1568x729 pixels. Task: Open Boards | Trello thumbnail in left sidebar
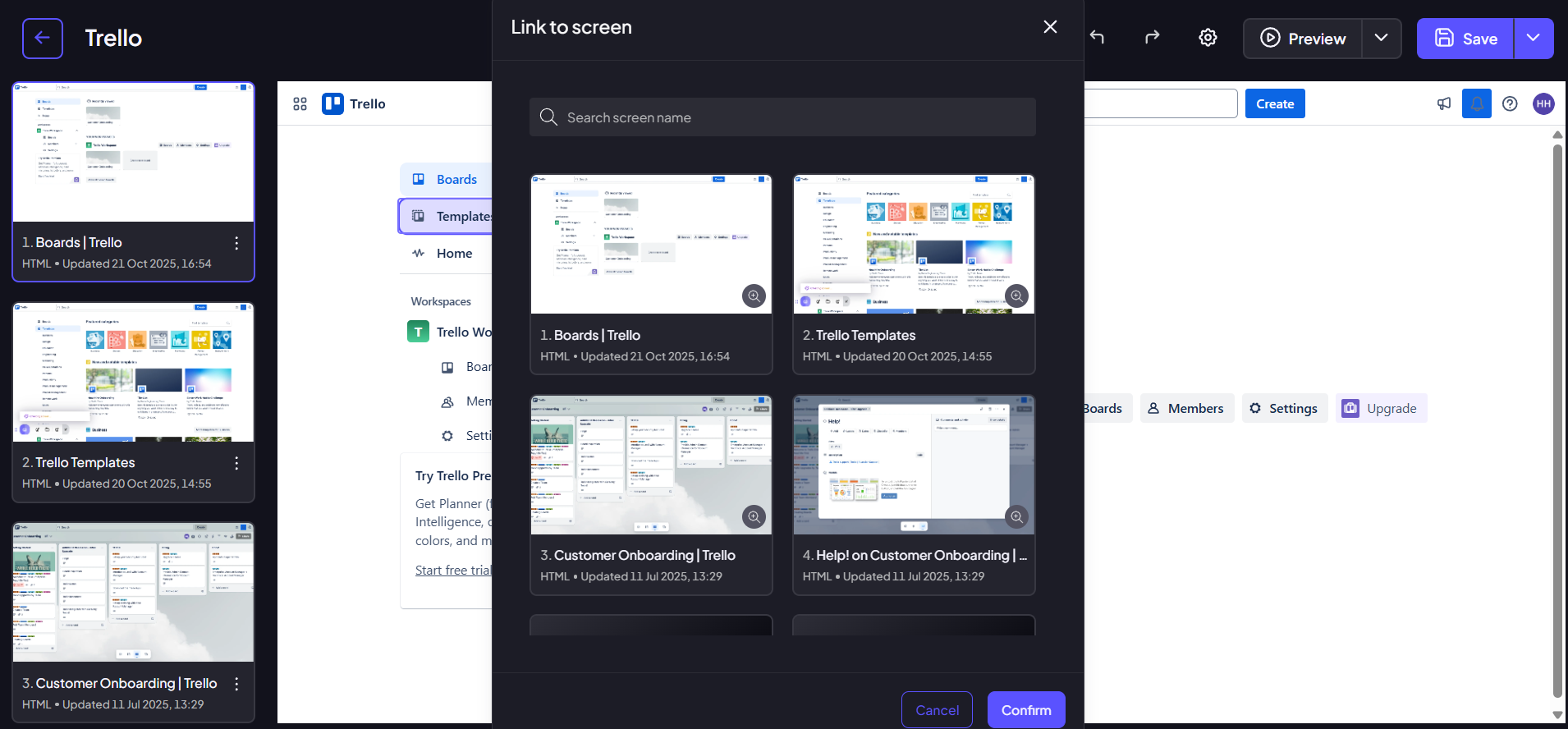pyautogui.click(x=133, y=153)
